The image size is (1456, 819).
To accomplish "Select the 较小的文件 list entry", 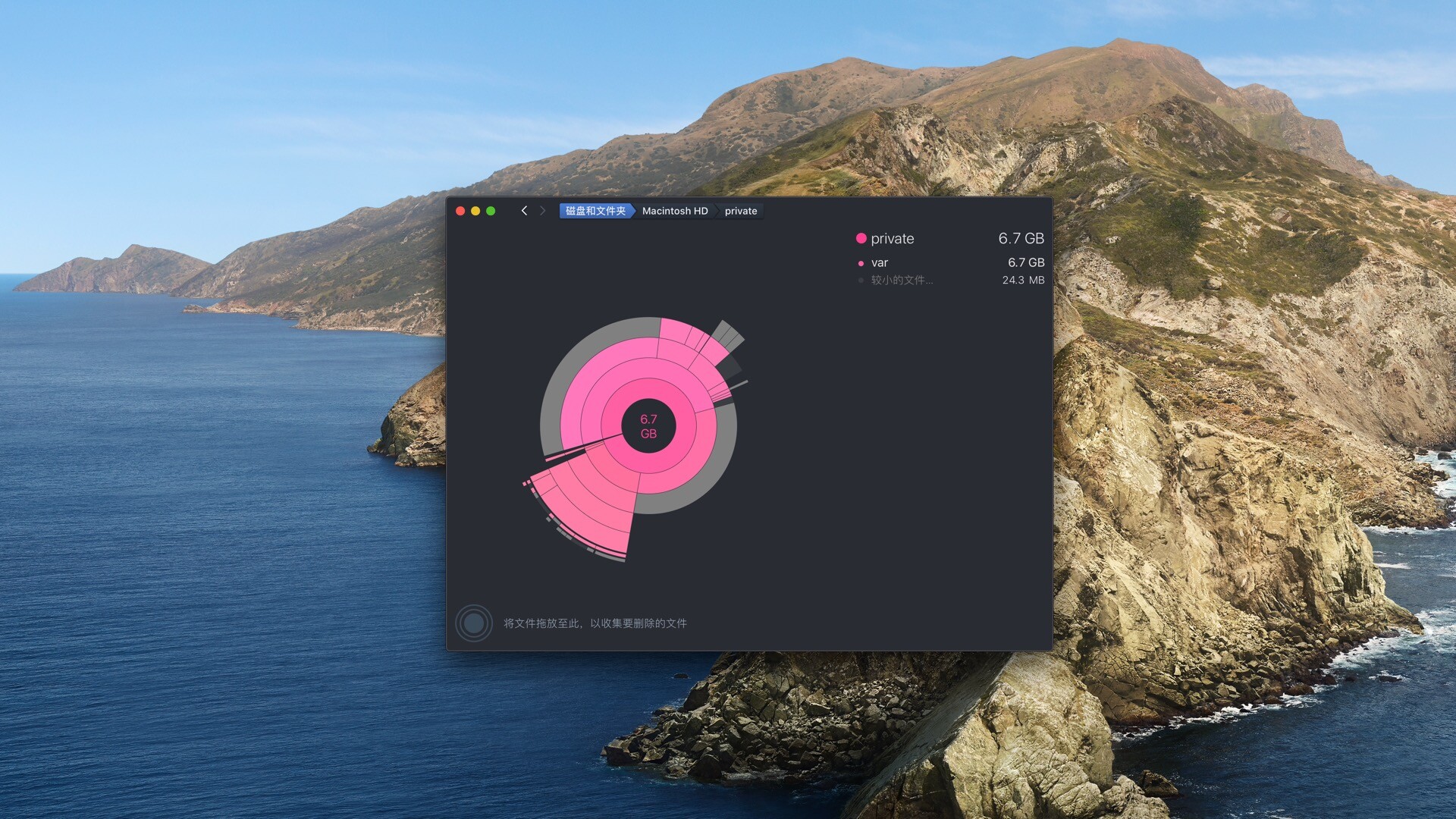I will coord(901,280).
